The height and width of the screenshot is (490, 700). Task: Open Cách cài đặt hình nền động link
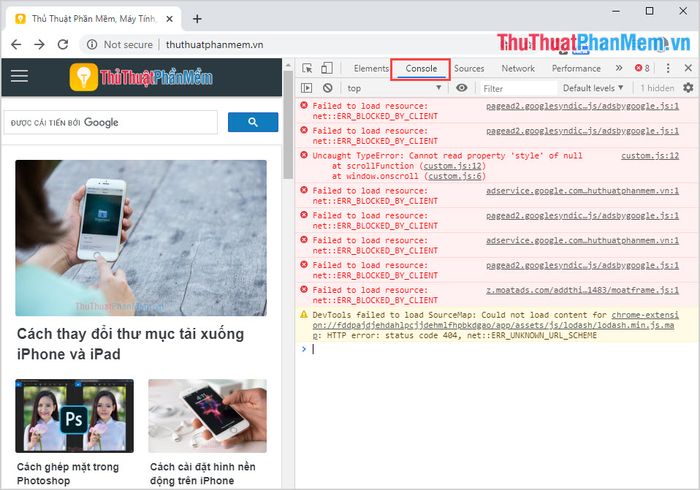click(203, 473)
